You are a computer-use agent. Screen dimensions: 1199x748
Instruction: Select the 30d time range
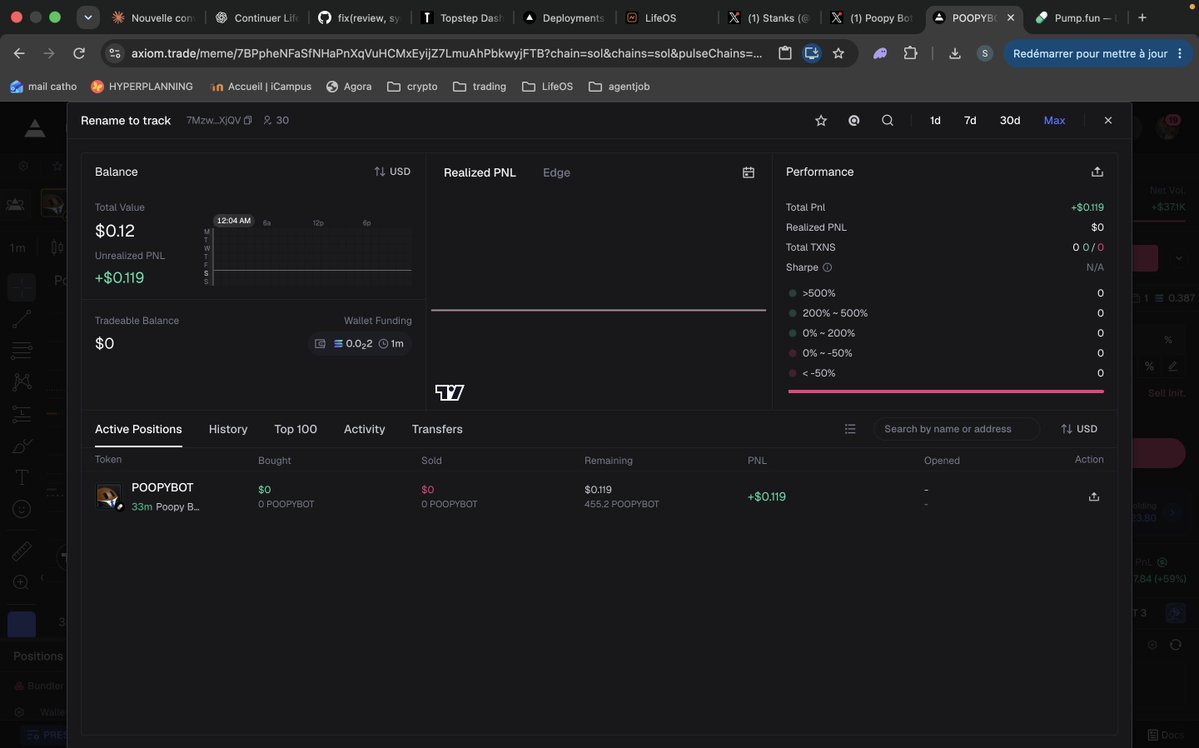(x=1009, y=121)
